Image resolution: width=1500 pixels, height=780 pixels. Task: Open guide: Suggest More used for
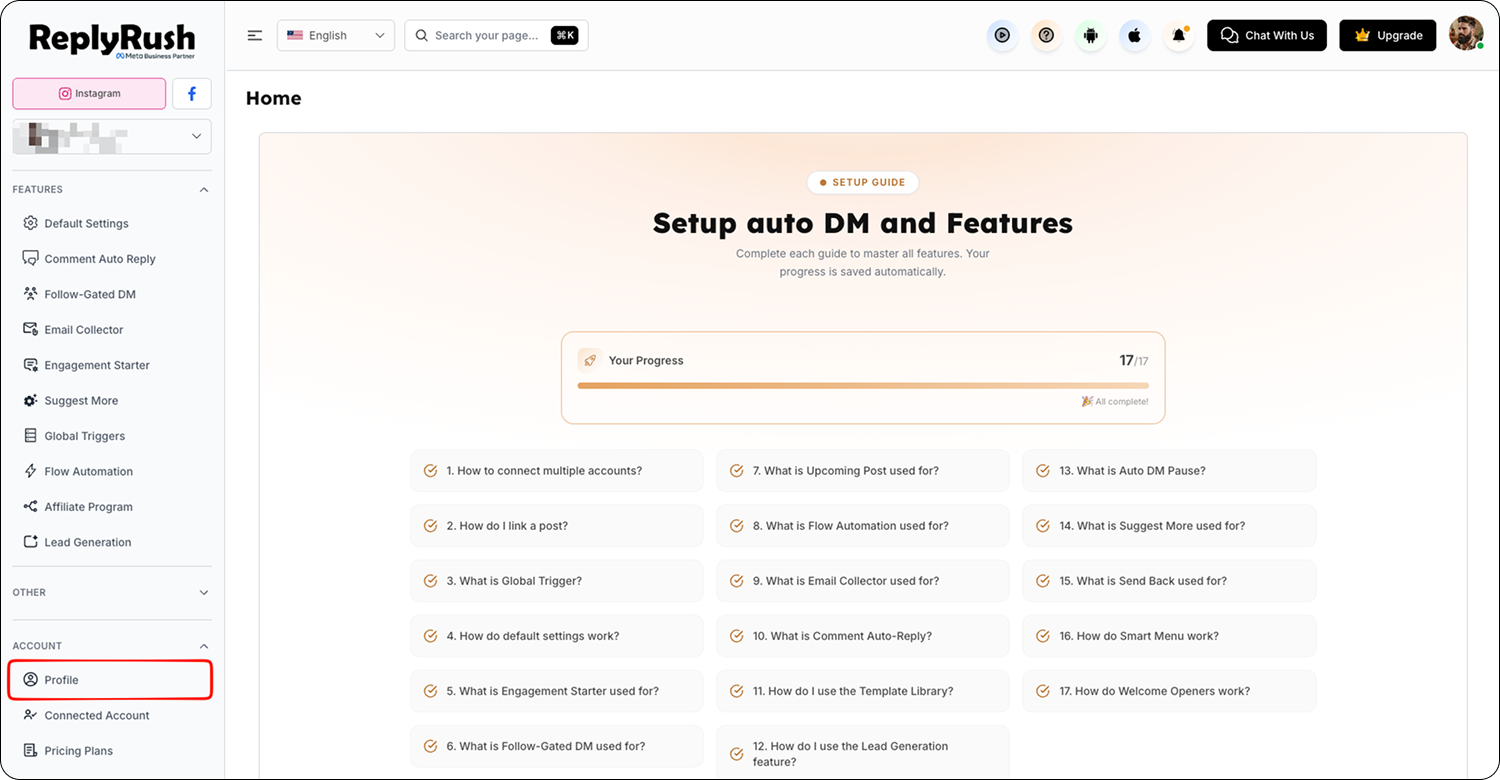(x=1169, y=526)
